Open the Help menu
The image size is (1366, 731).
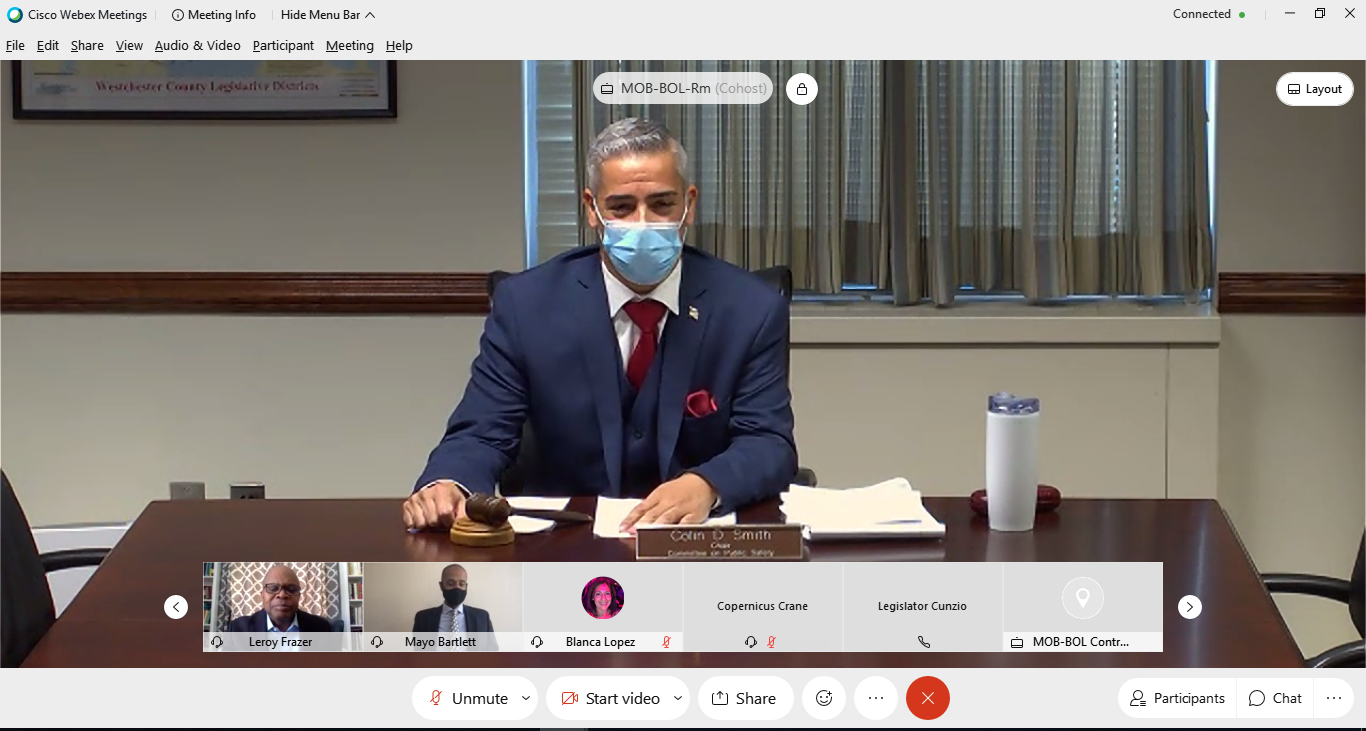coord(399,46)
